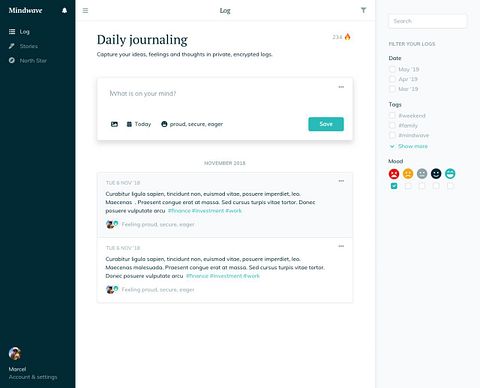Viewport: 480px width, 388px height.
Task: Click the Search input field
Action: coord(428,21)
